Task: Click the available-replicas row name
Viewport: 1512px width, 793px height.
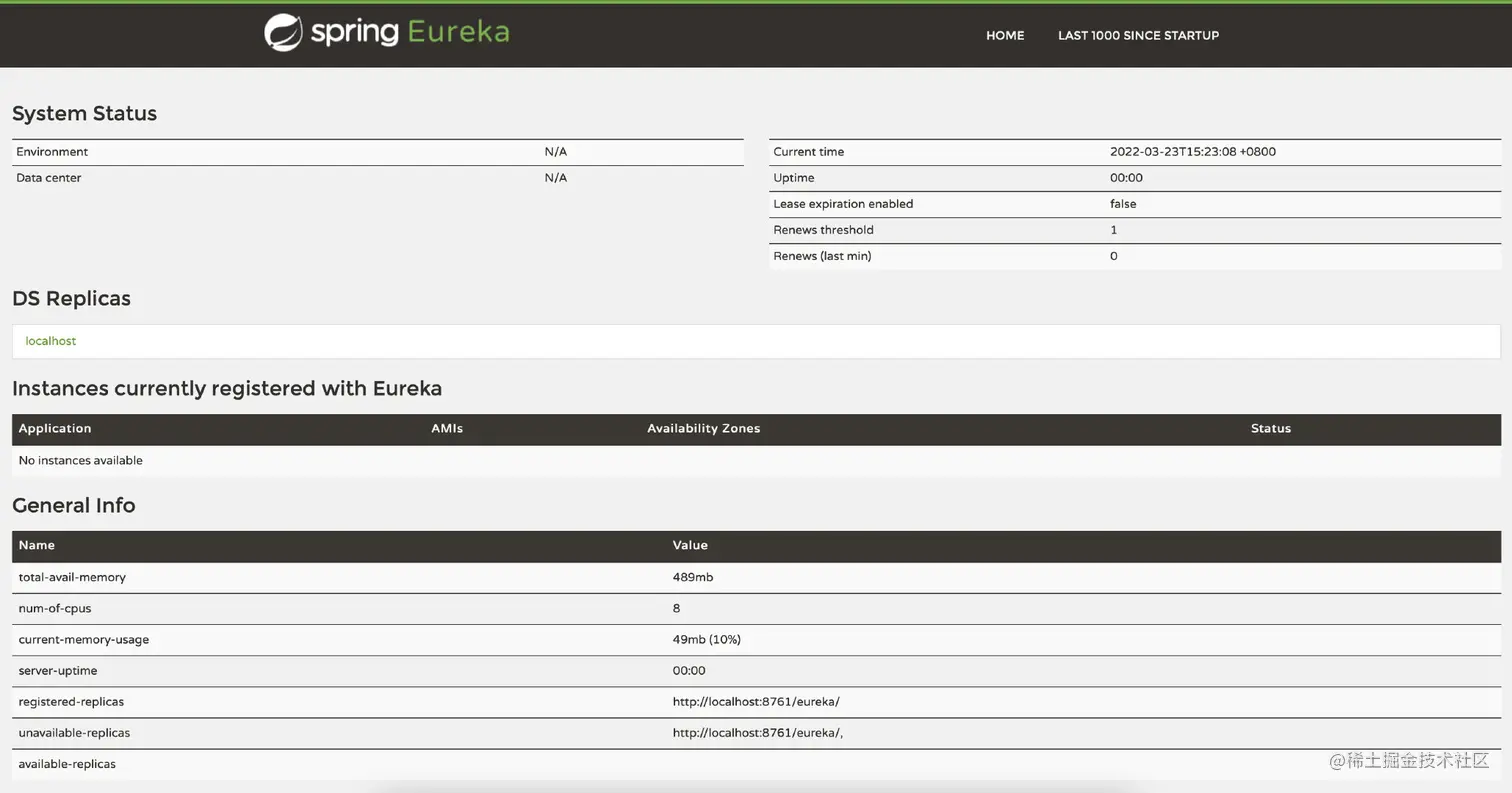Action: pyautogui.click(x=67, y=764)
